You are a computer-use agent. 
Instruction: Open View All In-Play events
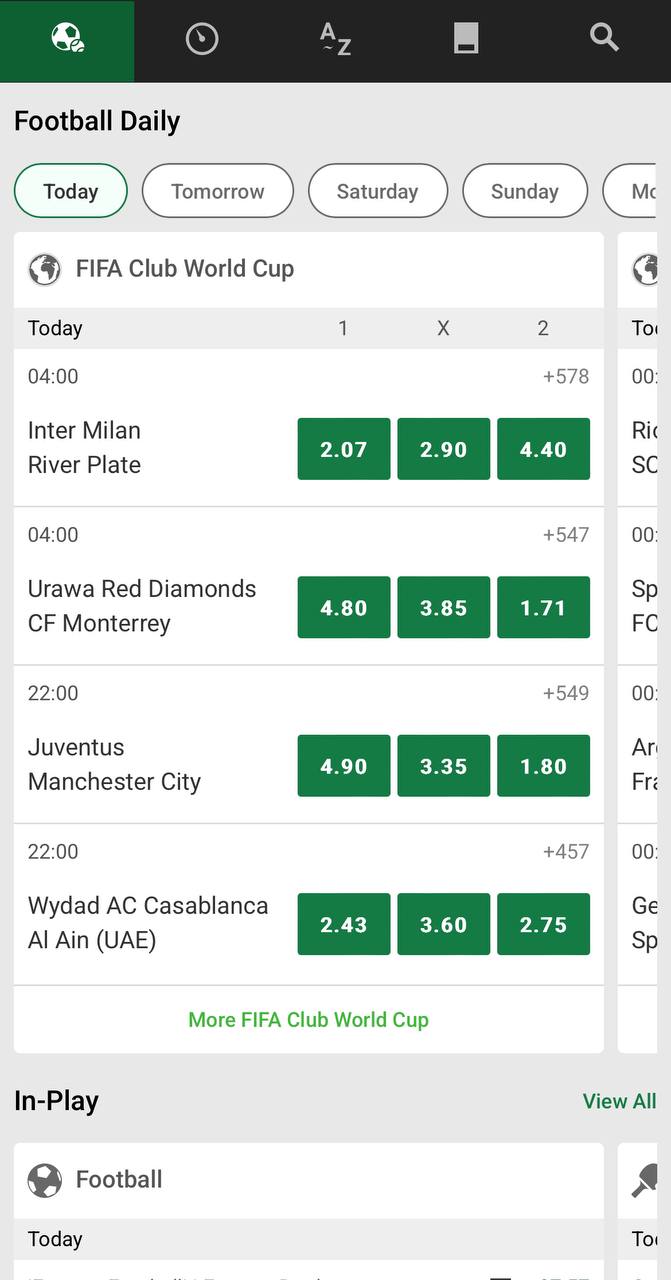[x=620, y=1101]
